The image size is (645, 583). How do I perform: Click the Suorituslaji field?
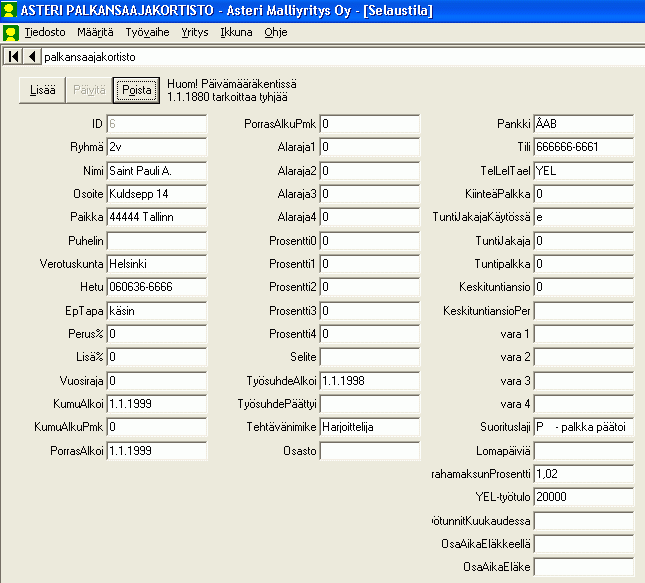pyautogui.click(x=584, y=427)
